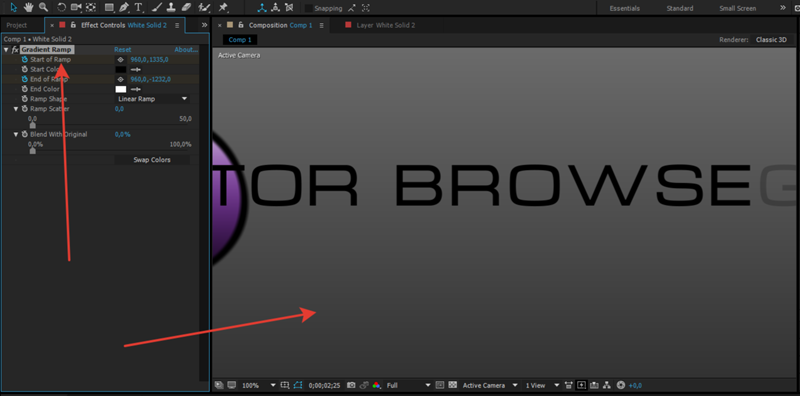Select the Rotation tool
Viewport: 800px width, 396px height.
pyautogui.click(x=61, y=7)
